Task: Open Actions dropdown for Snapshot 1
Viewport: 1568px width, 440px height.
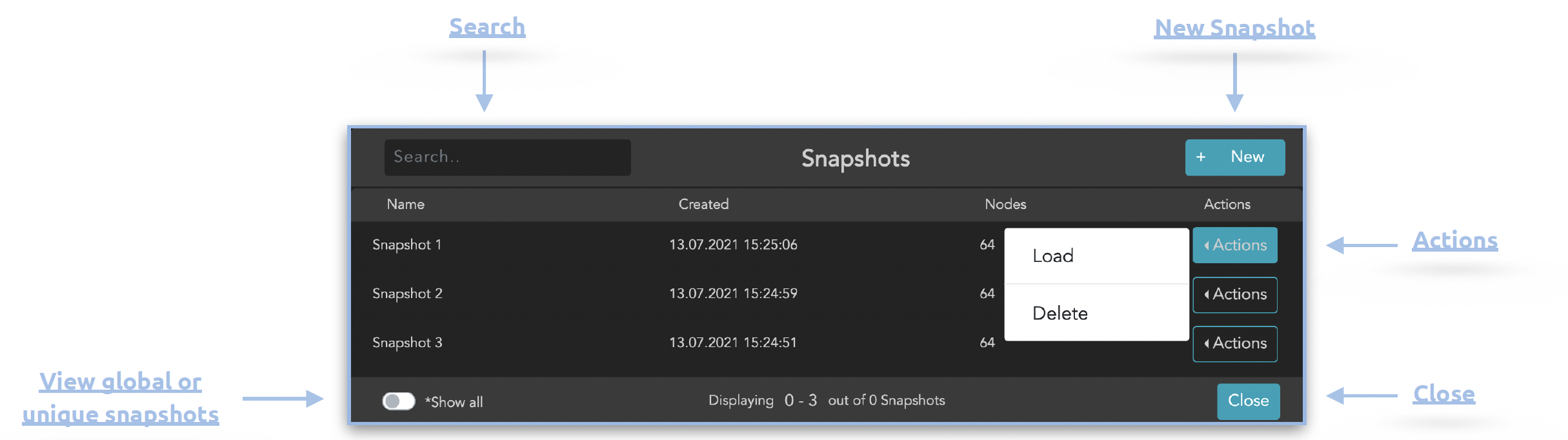Action: coord(1234,245)
